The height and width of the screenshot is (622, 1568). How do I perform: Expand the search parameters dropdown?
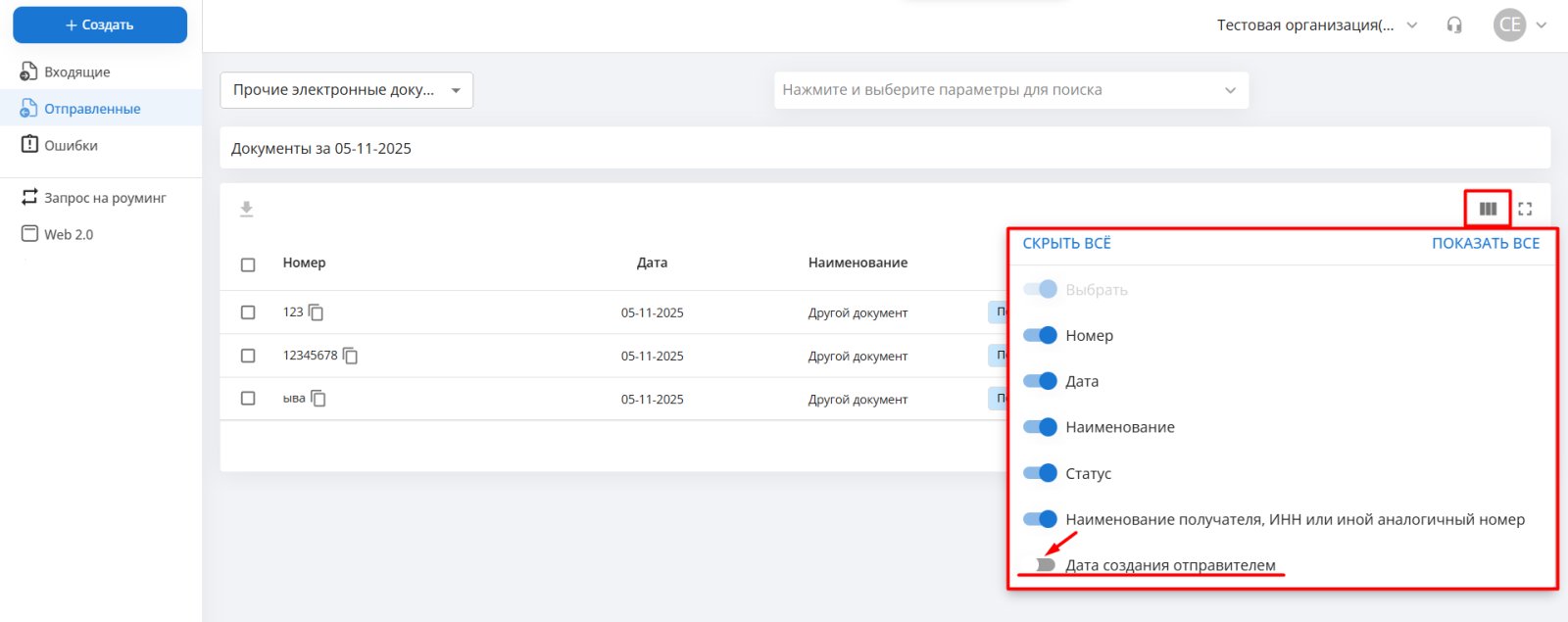1010,90
